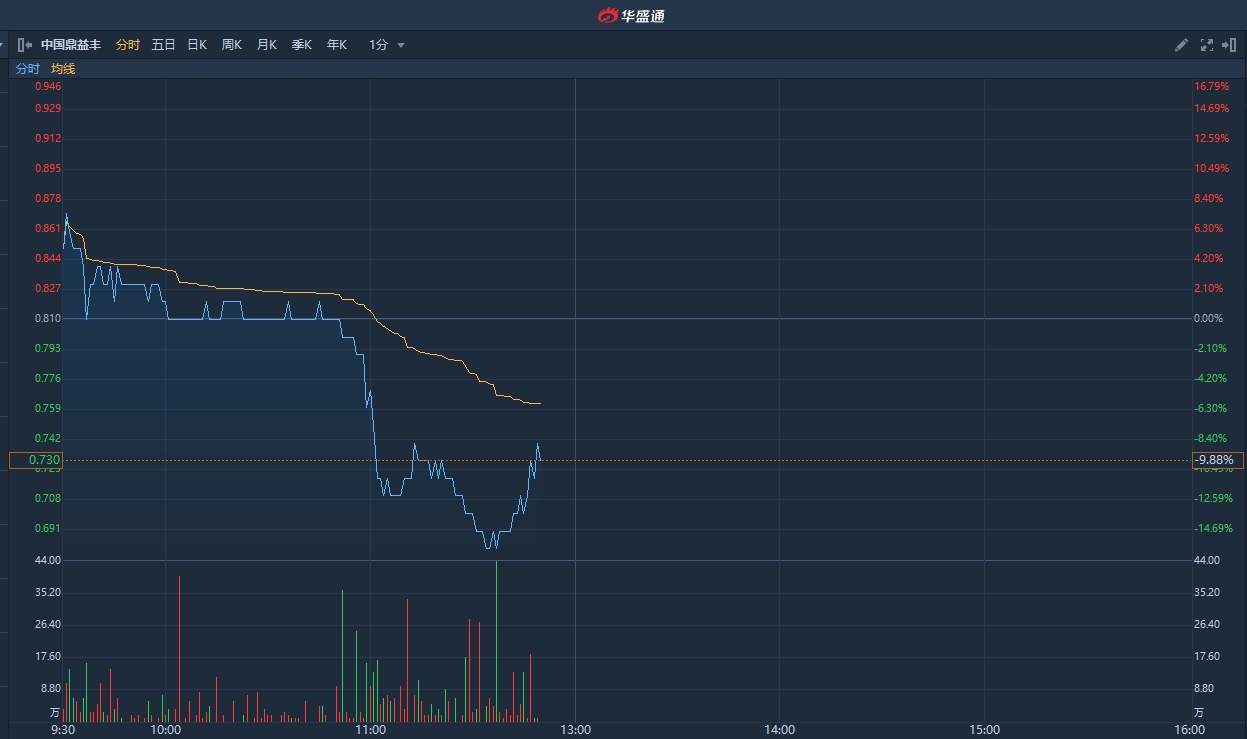Switch to the 周K chart tab
1247x739 pixels.
click(x=231, y=45)
